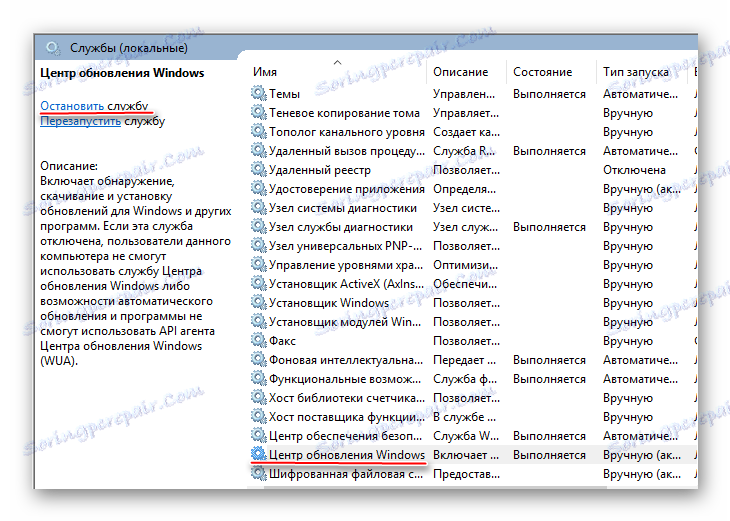This screenshot has width=730, height=521.
Task: Click the gear icon of Центр обновления Windows
Action: 258,454
